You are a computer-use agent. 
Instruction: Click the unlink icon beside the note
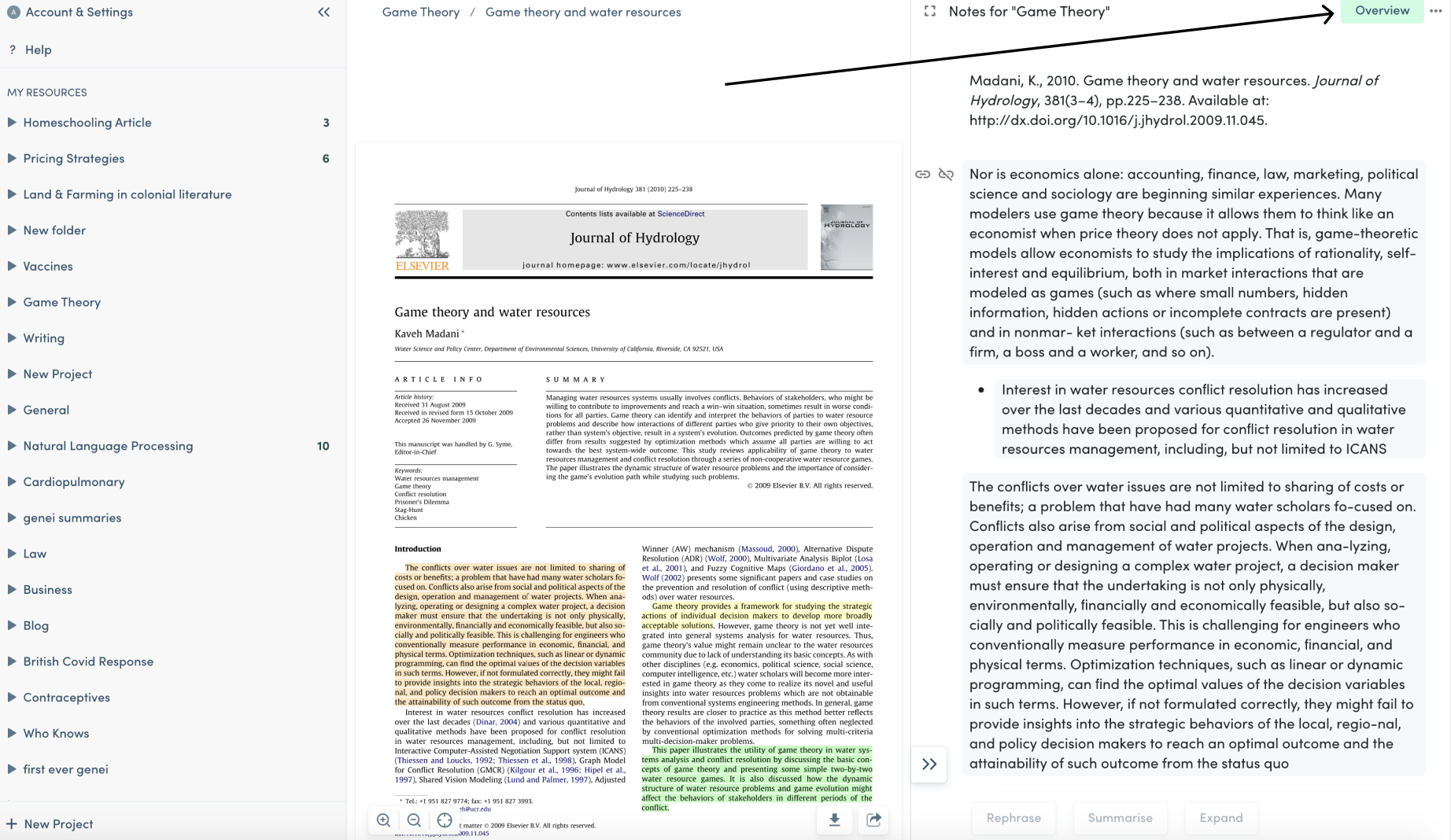946,175
